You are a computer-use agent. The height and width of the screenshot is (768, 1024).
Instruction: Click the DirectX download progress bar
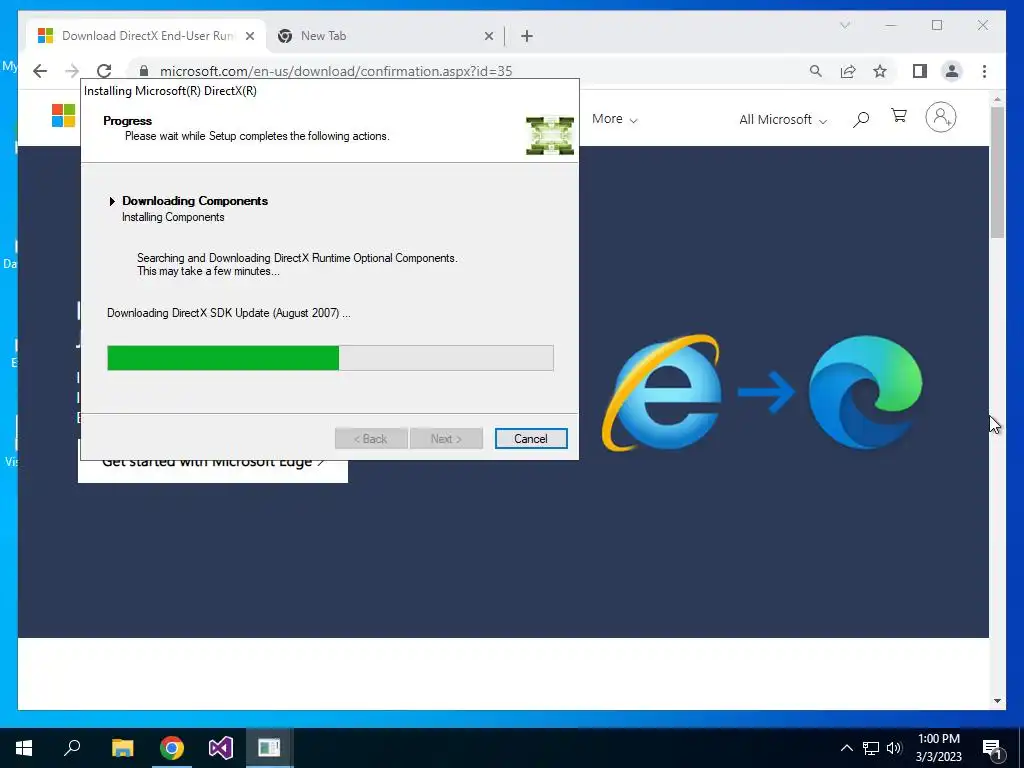(330, 358)
